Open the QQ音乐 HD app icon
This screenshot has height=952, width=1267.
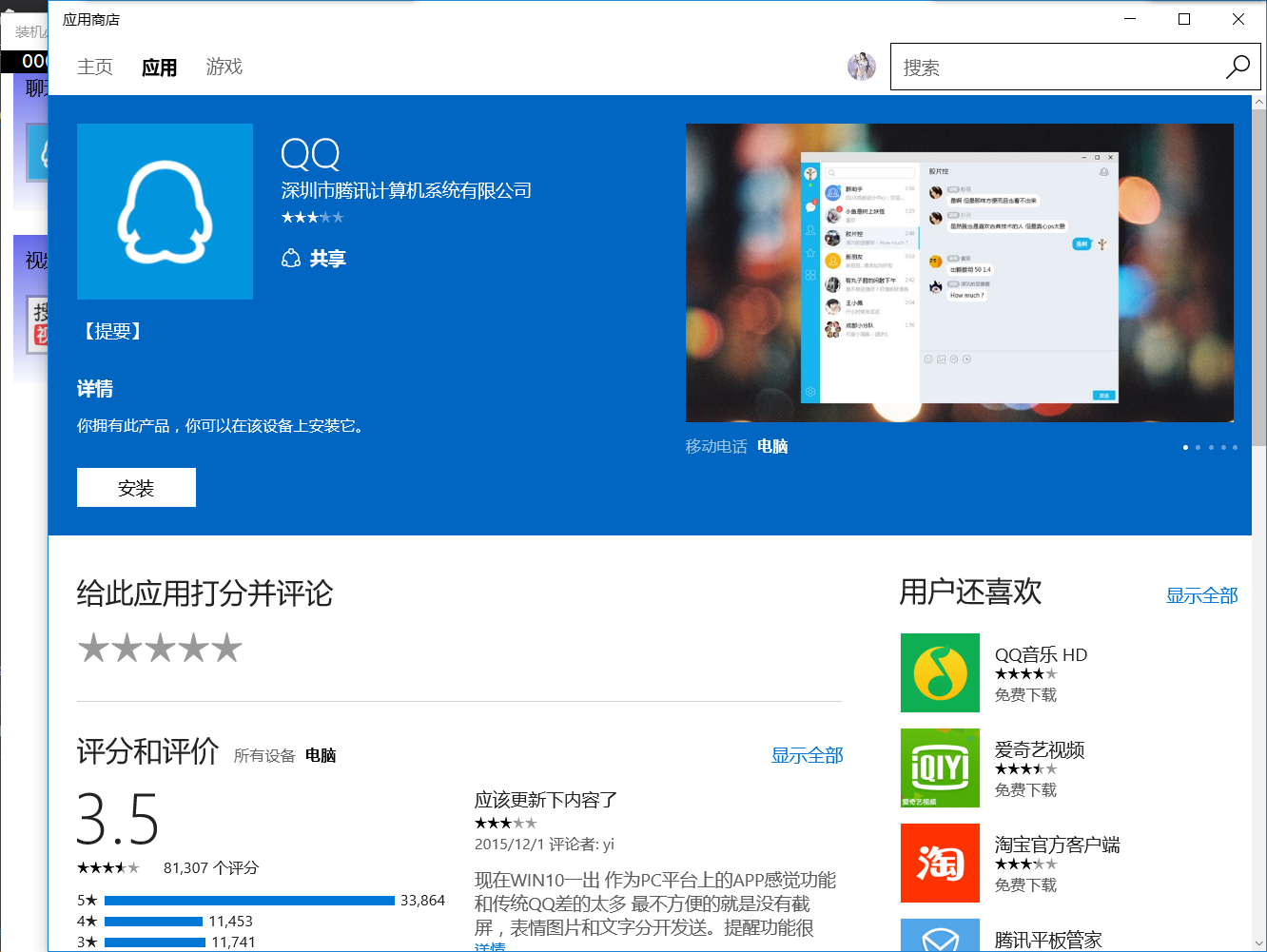pos(940,672)
